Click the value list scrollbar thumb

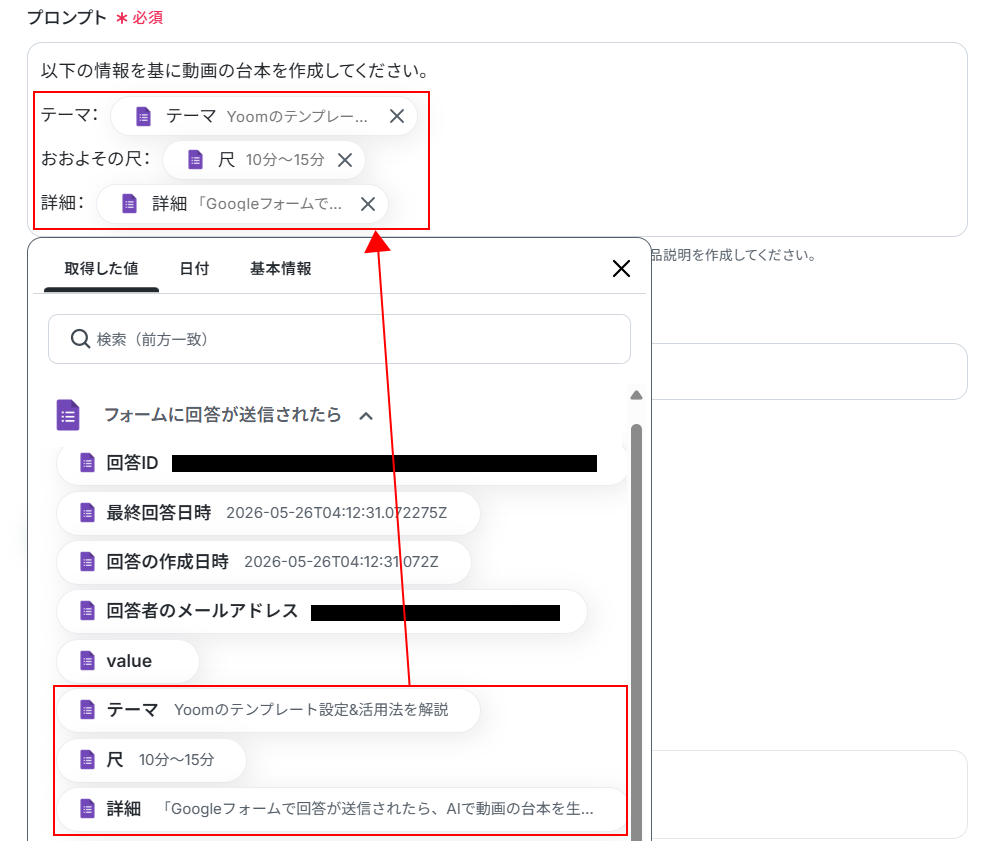pos(636,632)
